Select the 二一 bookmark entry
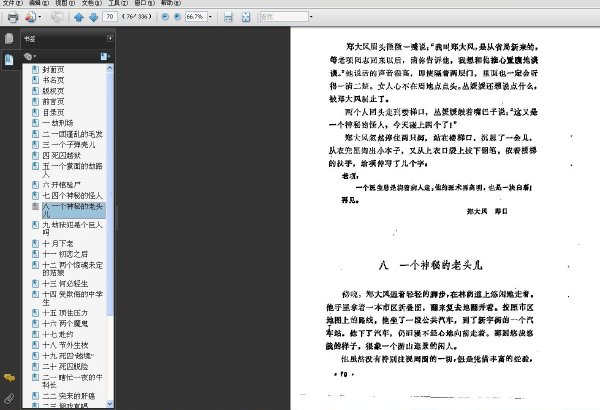 pyautogui.click(x=72, y=381)
